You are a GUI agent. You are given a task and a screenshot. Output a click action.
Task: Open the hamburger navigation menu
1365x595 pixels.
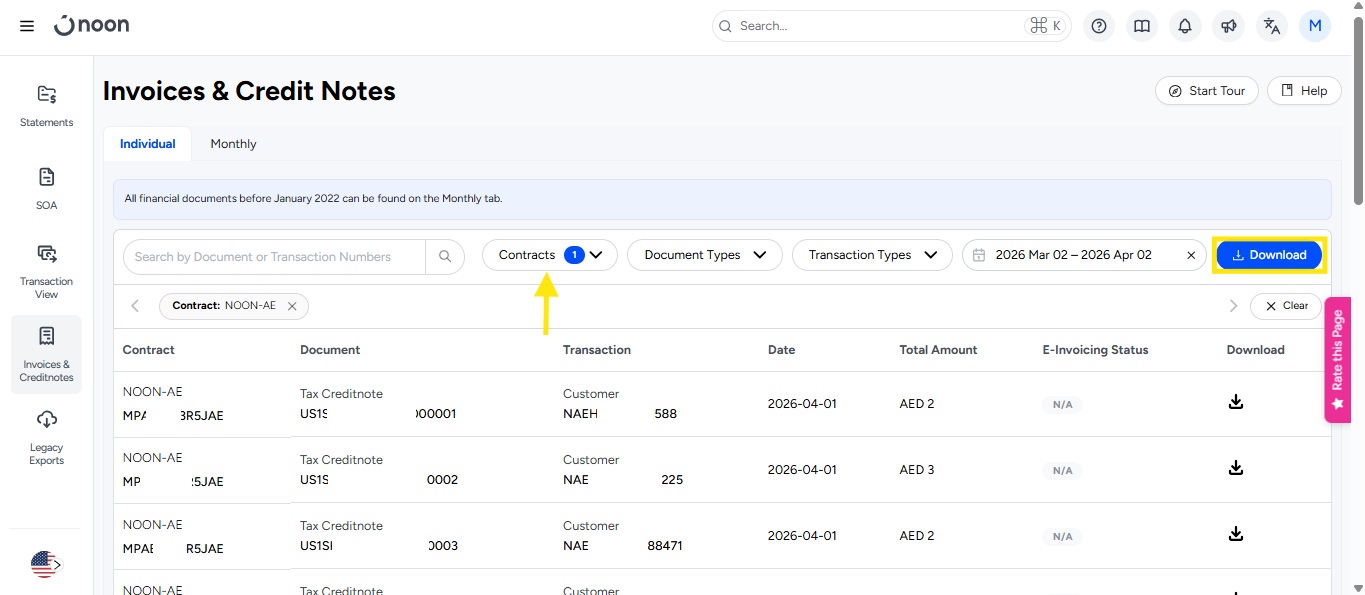(x=27, y=26)
